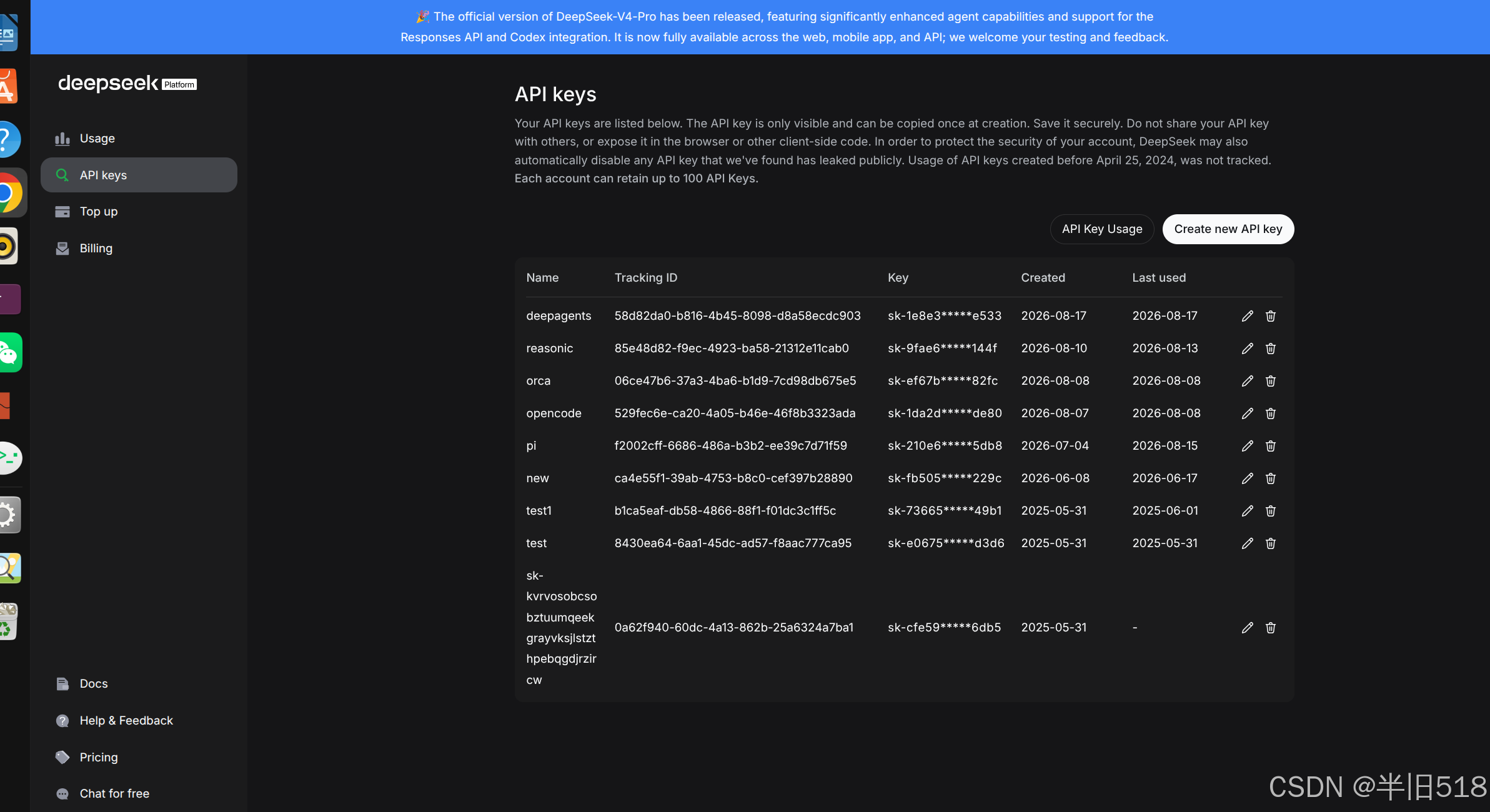Open the Docs link
This screenshot has width=1490, height=812.
[x=139, y=684]
